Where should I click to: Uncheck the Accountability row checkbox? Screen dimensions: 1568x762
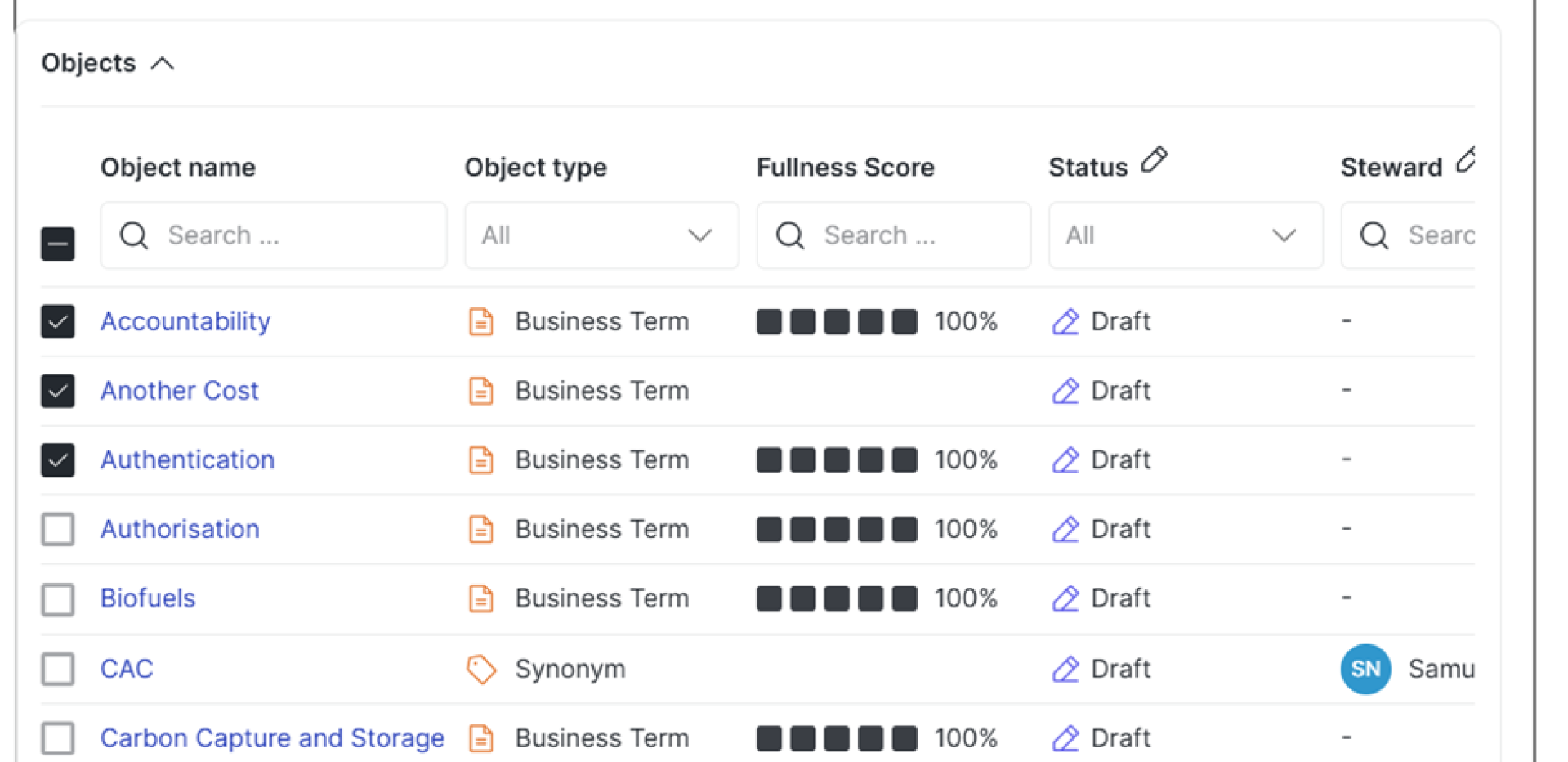pyautogui.click(x=58, y=322)
